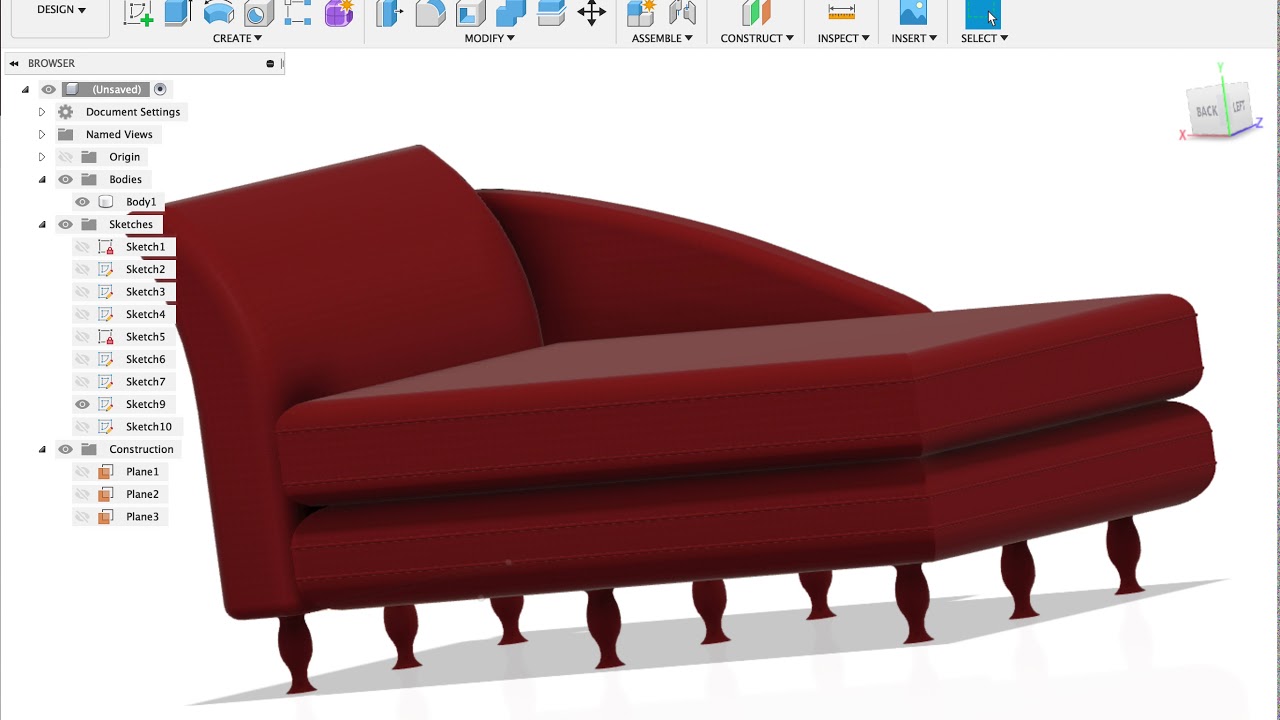Viewport: 1280px width, 720px height.
Task: Collapse the (Unsaved) root tree node
Action: point(26,90)
